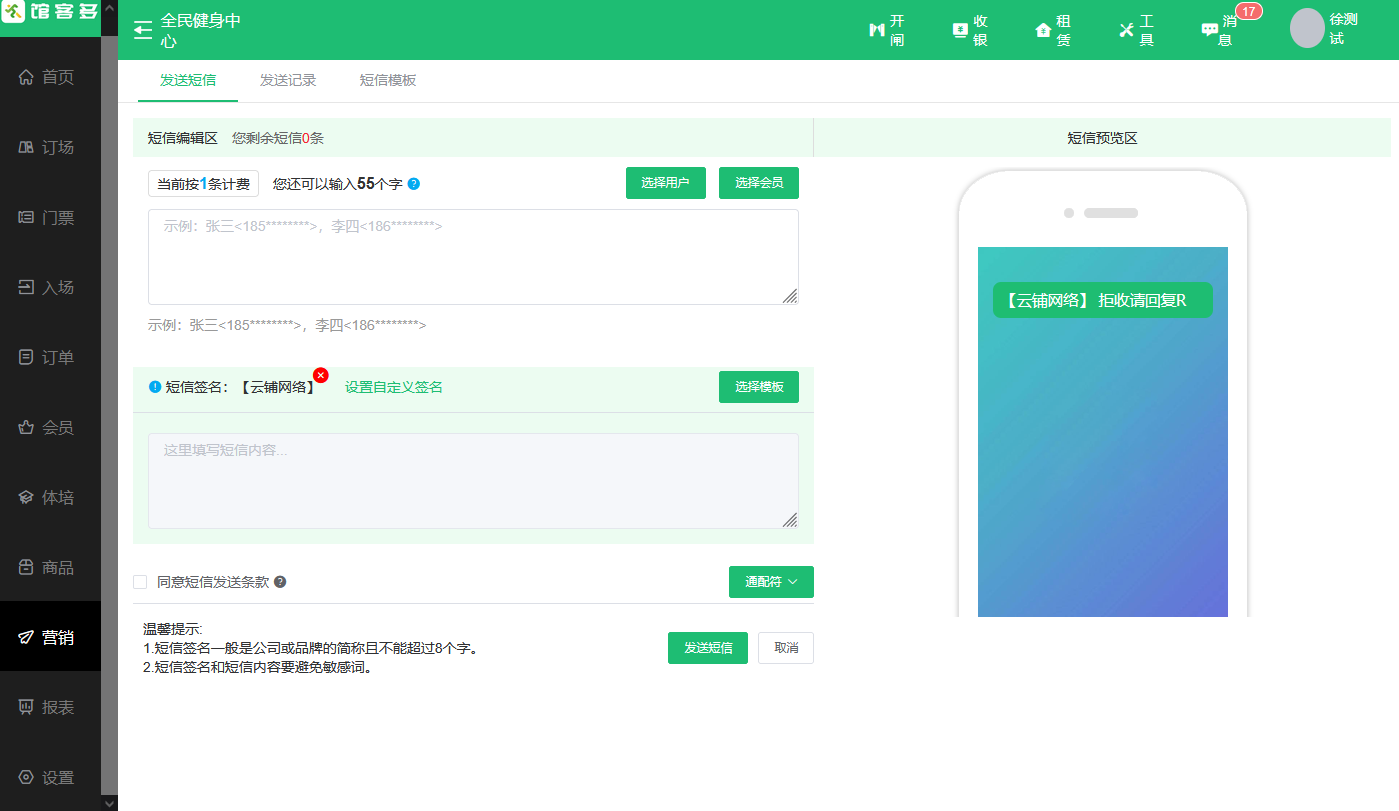Open 设置自定义签名 link
1399x811 pixels.
394,387
